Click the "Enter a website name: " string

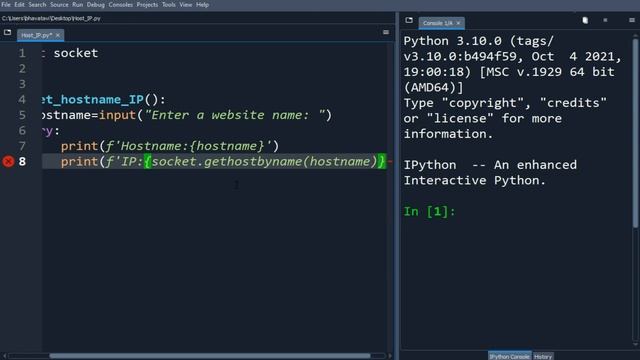235,115
